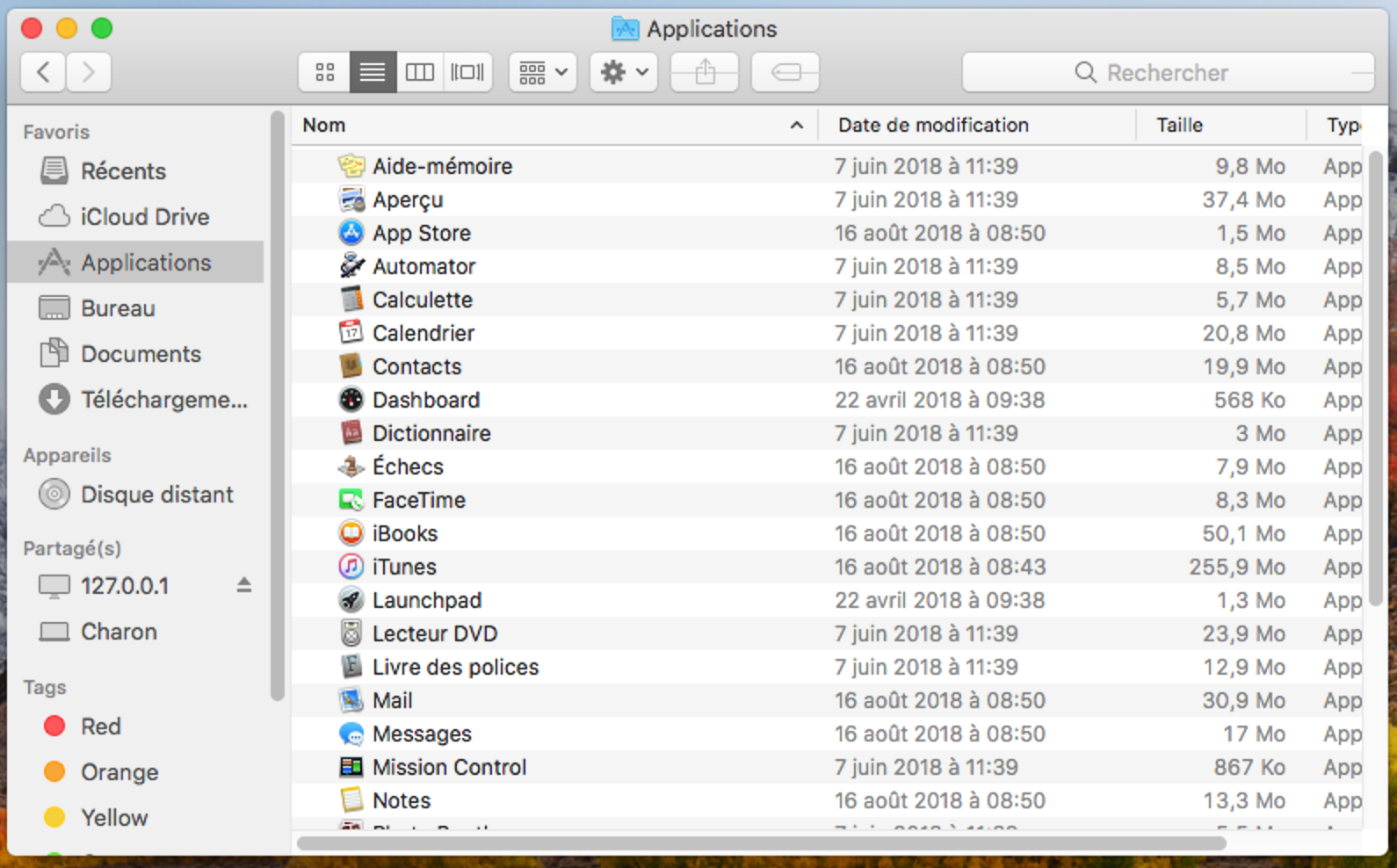The width and height of the screenshot is (1397, 868).
Task: Click the Mission Control app icon
Action: [x=351, y=767]
